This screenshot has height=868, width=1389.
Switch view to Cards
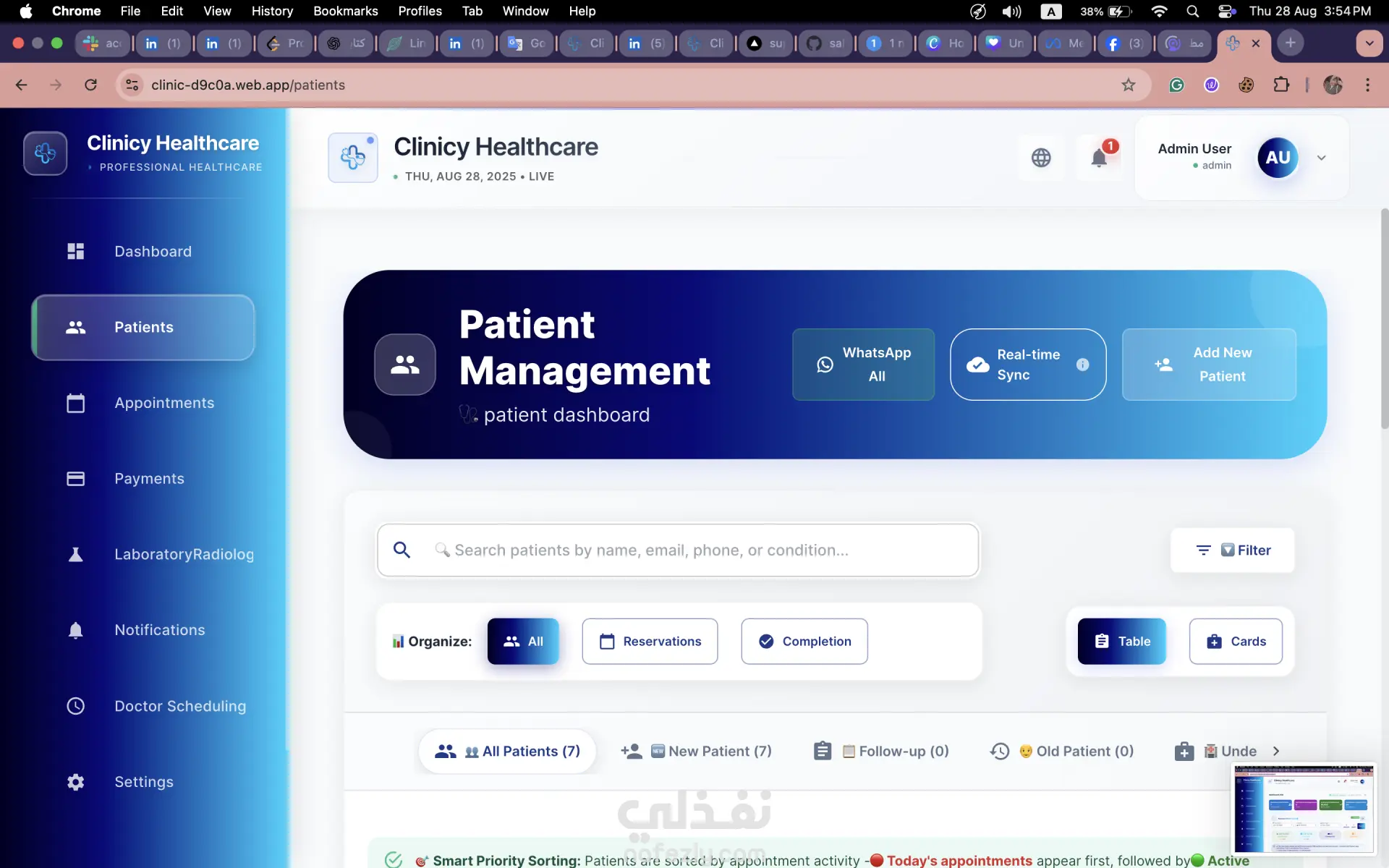(1236, 642)
